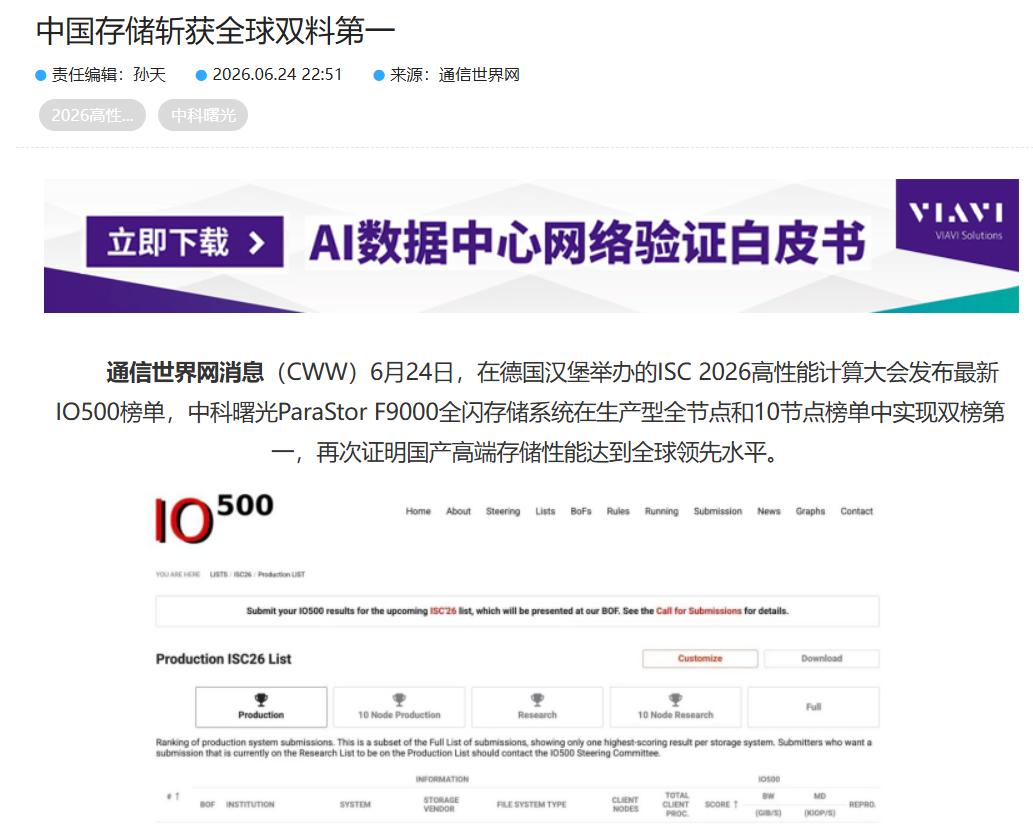
Task: Click the source text 通信世界网
Action: point(479,74)
